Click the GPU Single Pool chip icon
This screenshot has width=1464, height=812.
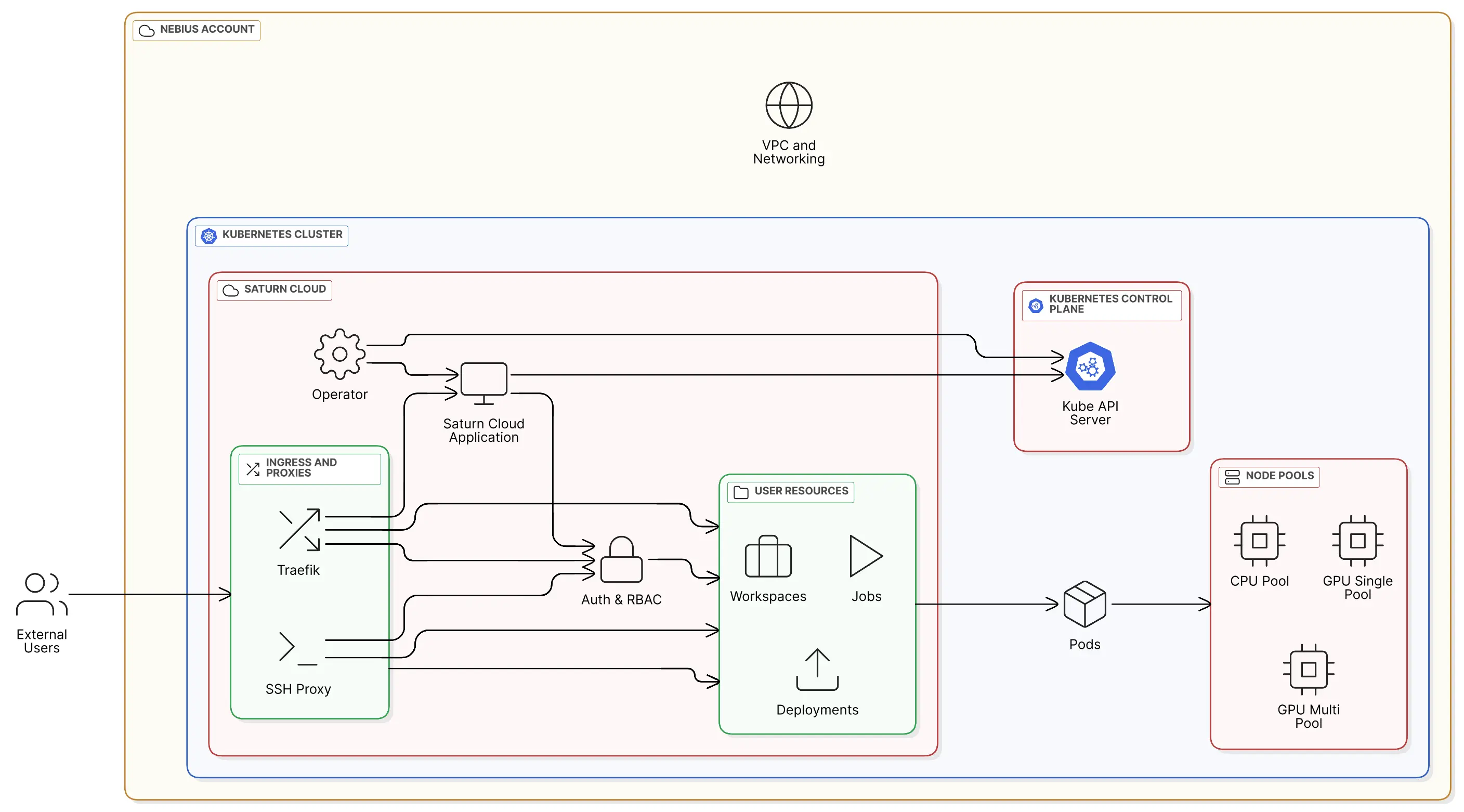(x=1358, y=541)
